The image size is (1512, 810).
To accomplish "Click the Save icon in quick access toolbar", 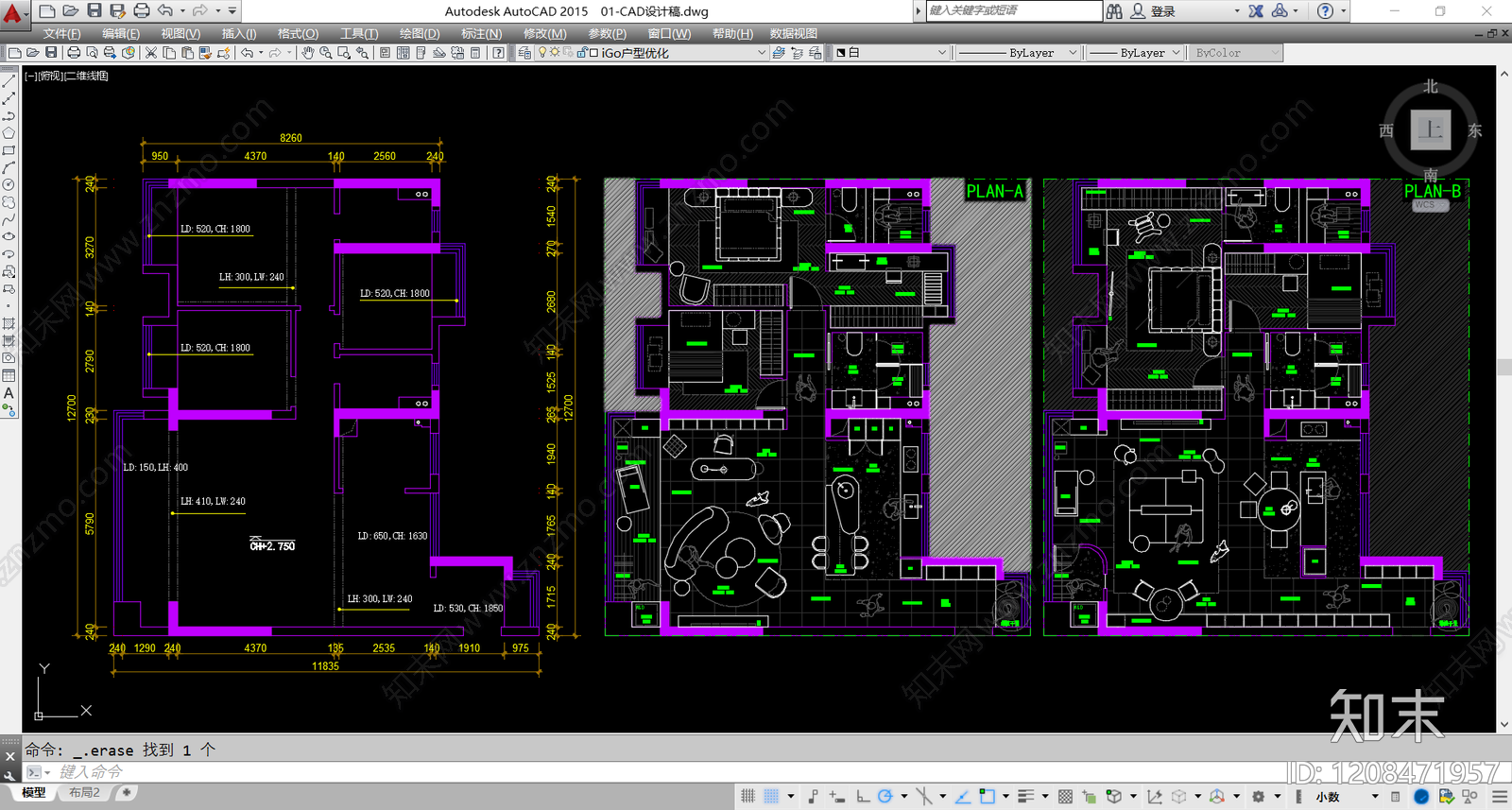I will (94, 11).
